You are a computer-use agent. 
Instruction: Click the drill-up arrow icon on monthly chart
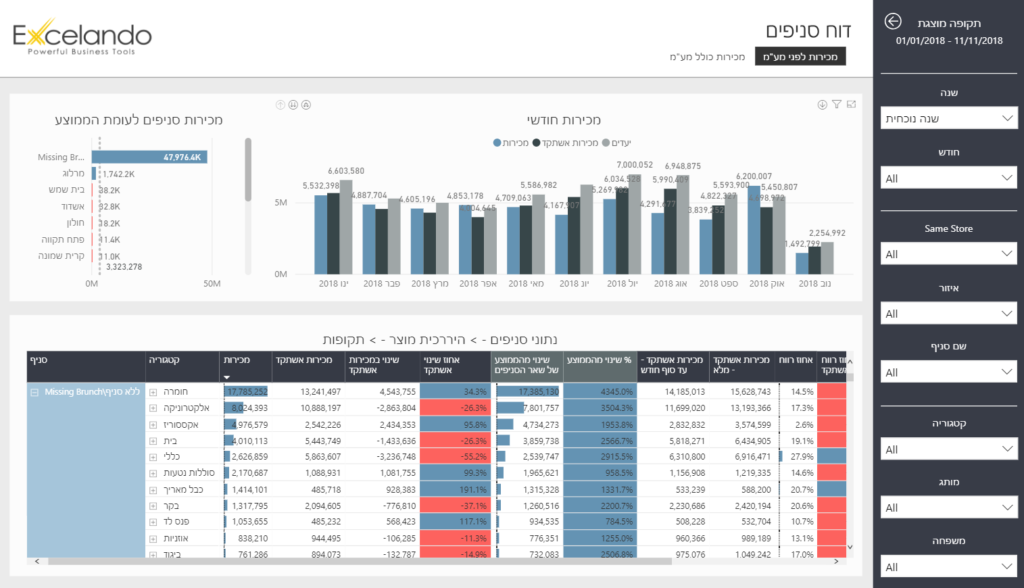(280, 104)
